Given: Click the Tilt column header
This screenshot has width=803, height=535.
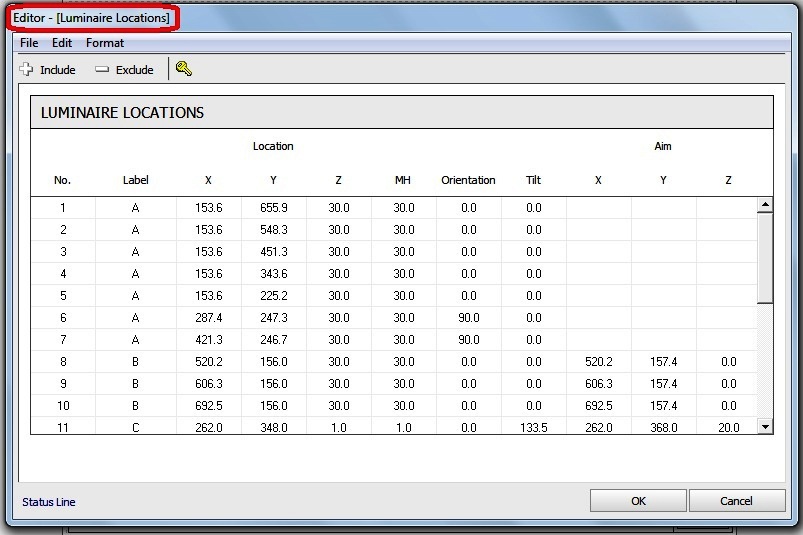Looking at the screenshot, I should 533,180.
